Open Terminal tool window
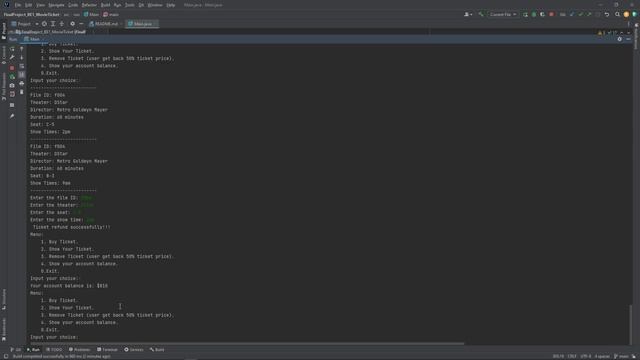 click(107, 350)
